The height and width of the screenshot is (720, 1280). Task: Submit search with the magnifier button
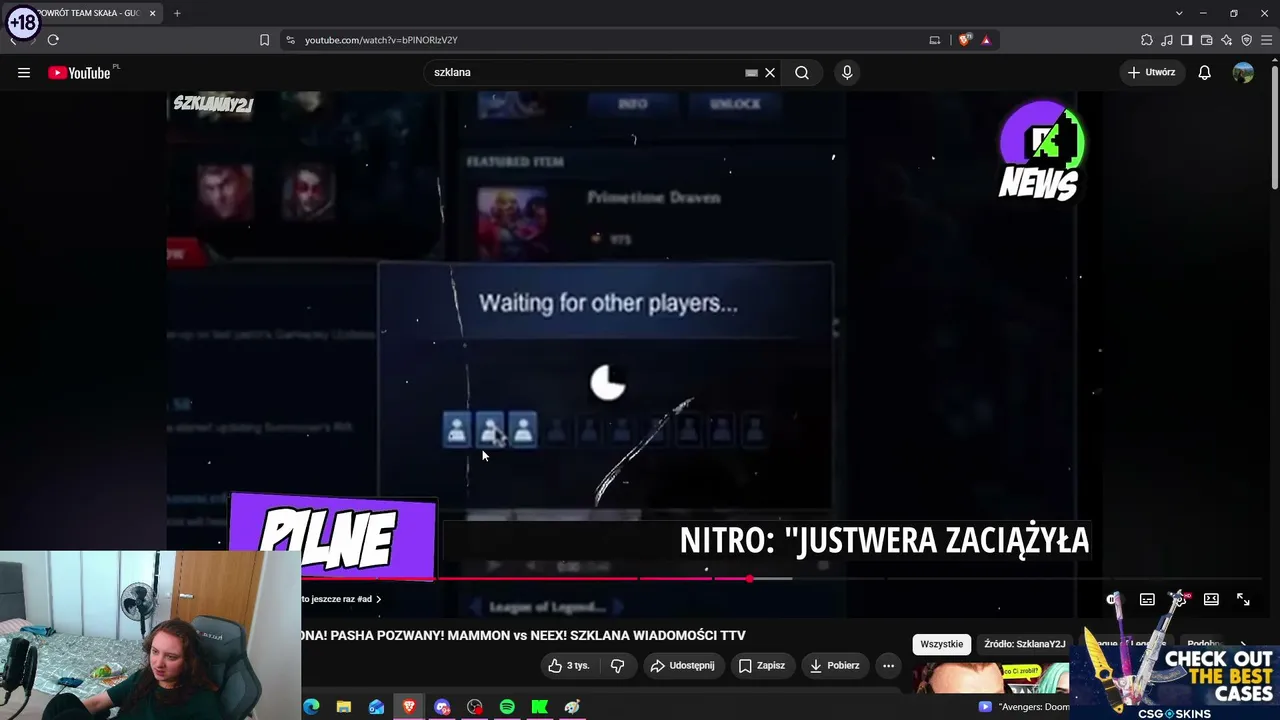802,72
